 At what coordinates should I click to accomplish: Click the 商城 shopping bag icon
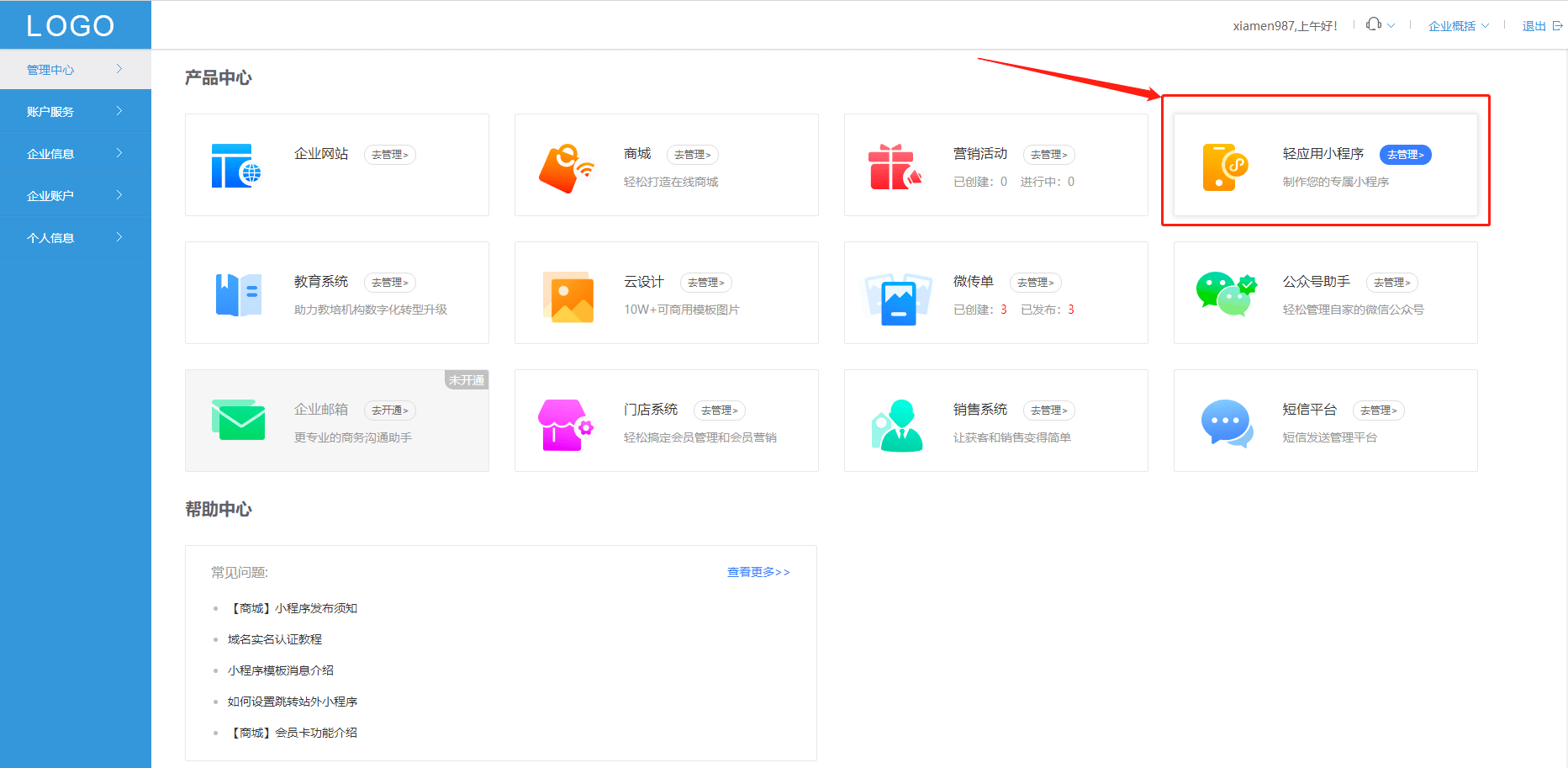coord(567,168)
